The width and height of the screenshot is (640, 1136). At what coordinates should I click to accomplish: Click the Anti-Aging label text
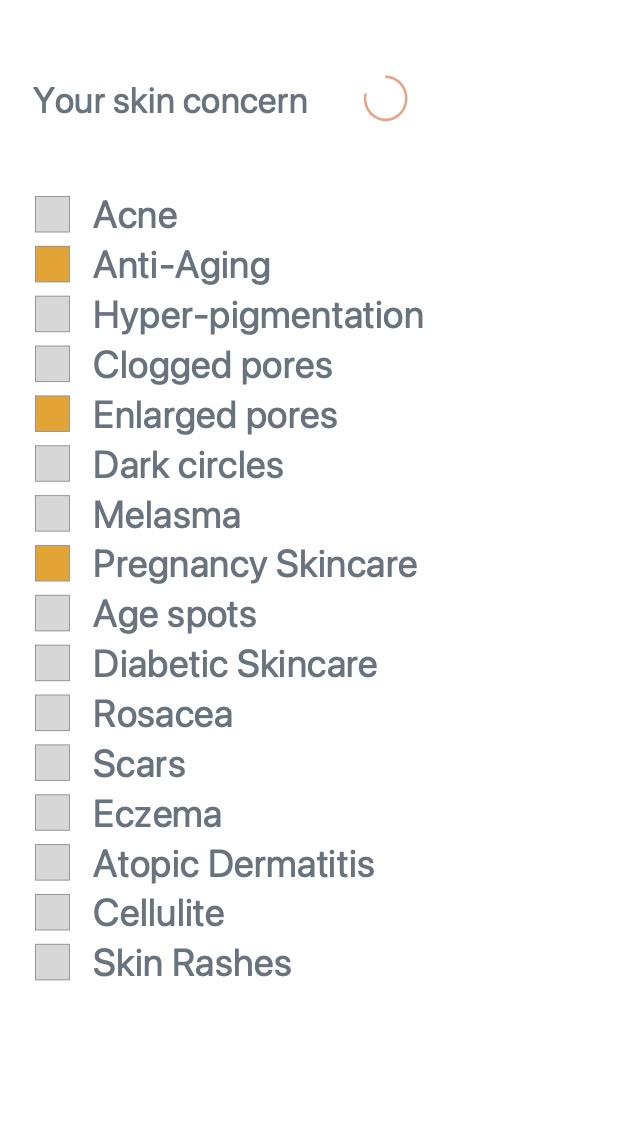click(182, 266)
